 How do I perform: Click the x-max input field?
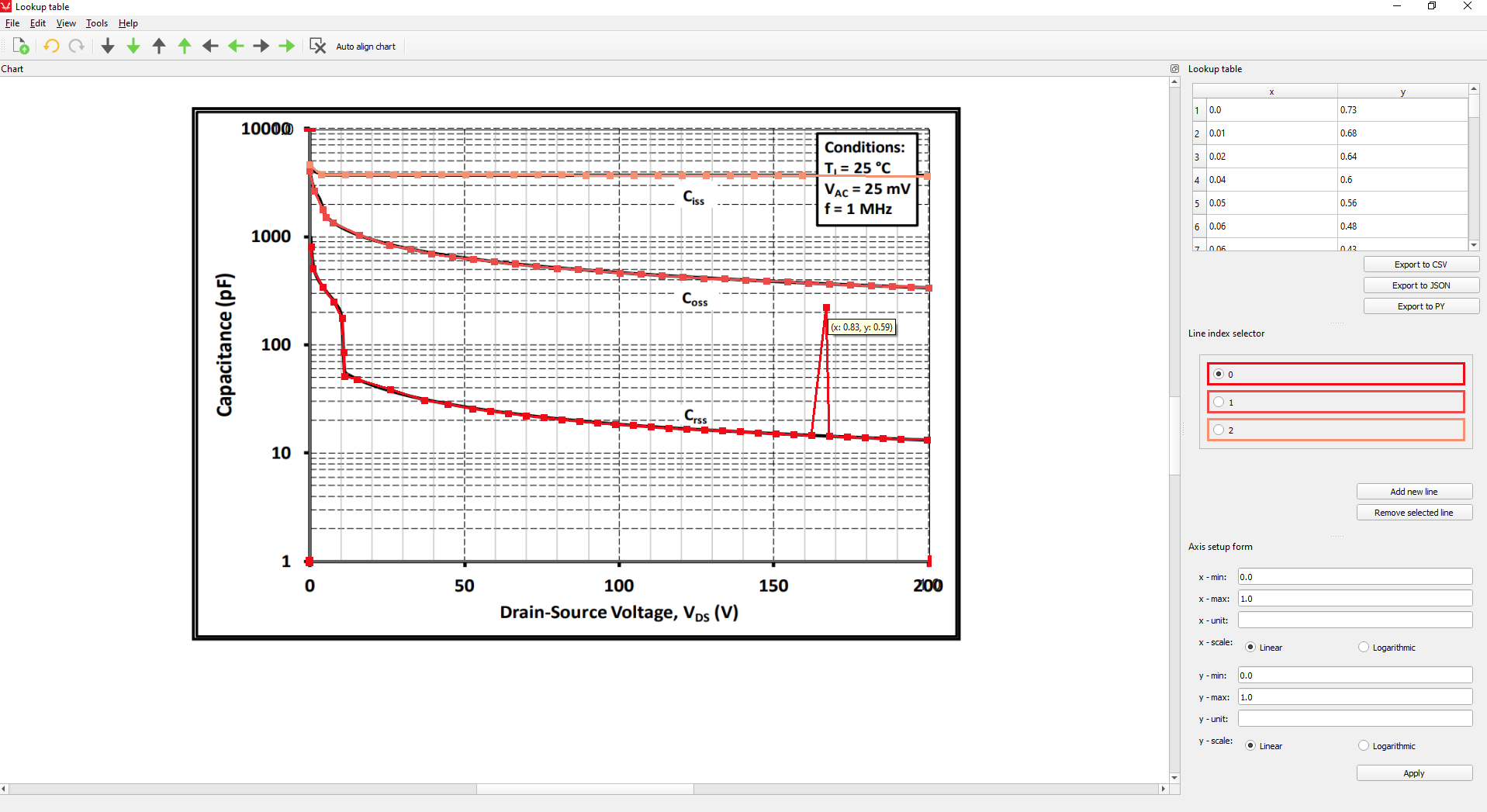click(x=1354, y=599)
